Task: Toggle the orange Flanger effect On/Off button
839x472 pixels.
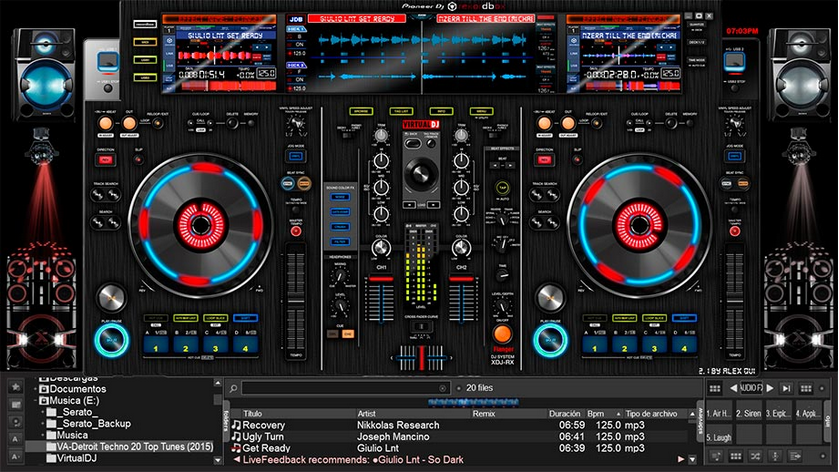Action: 502,334
